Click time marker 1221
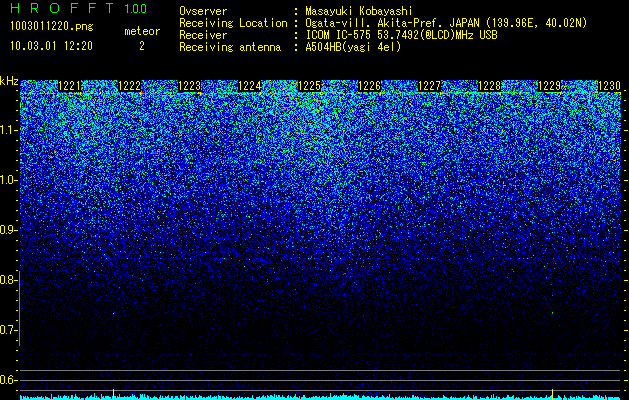 [70, 86]
